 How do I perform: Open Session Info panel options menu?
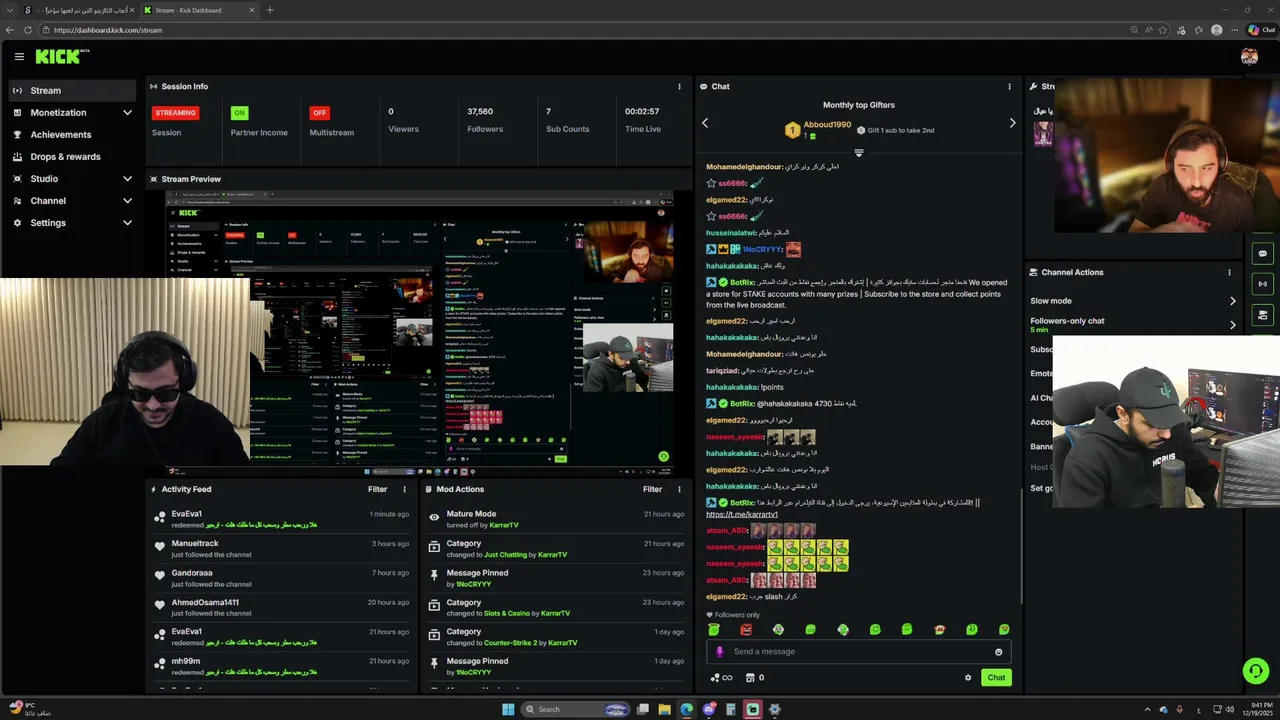[x=679, y=87]
